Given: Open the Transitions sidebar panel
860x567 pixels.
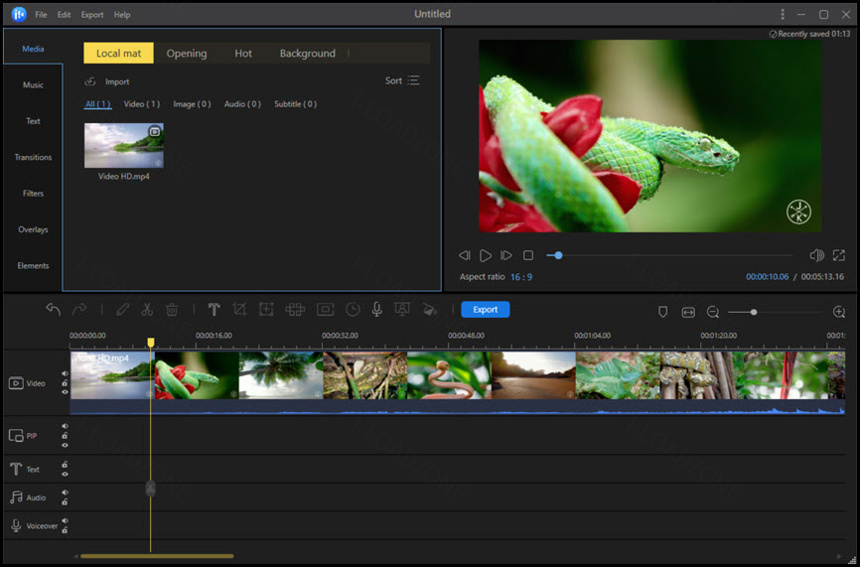Looking at the screenshot, I should point(33,157).
